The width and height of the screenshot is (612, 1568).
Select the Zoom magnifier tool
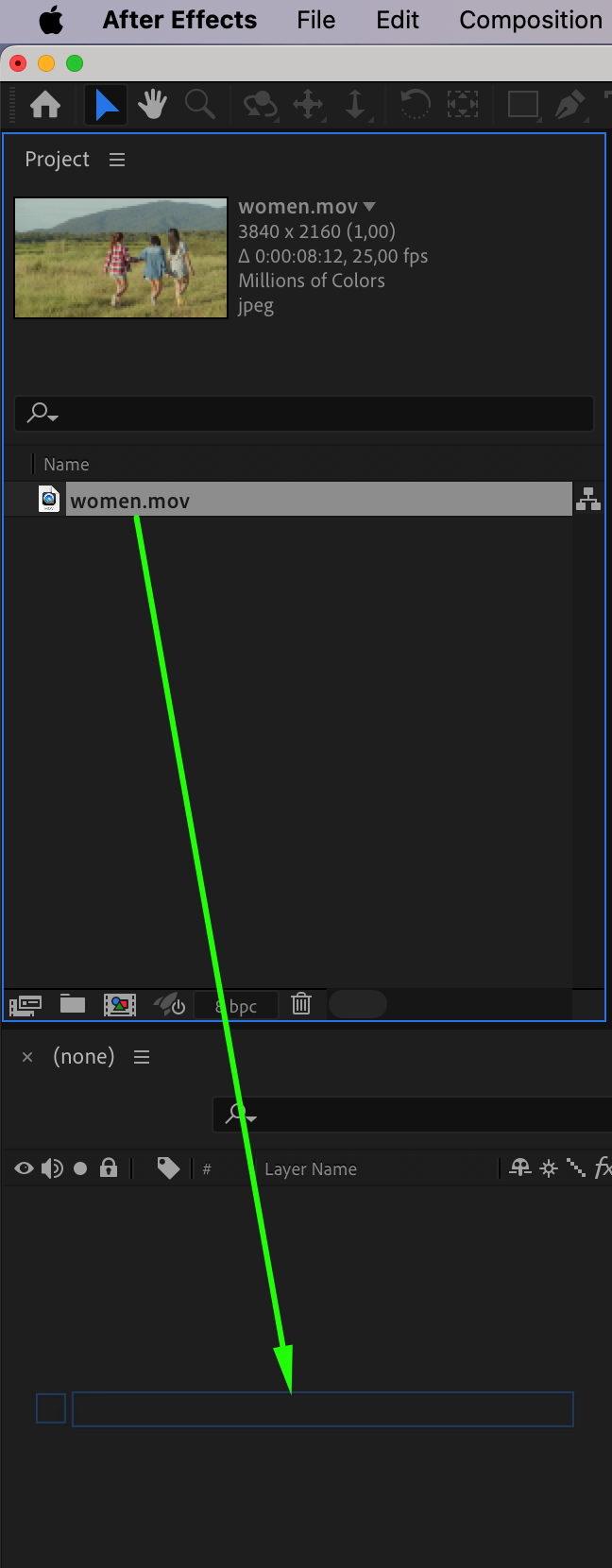pyautogui.click(x=199, y=104)
